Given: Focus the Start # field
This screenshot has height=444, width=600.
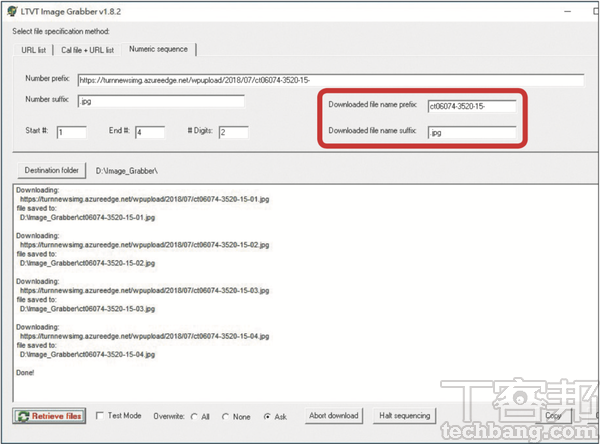Looking at the screenshot, I should (x=72, y=132).
